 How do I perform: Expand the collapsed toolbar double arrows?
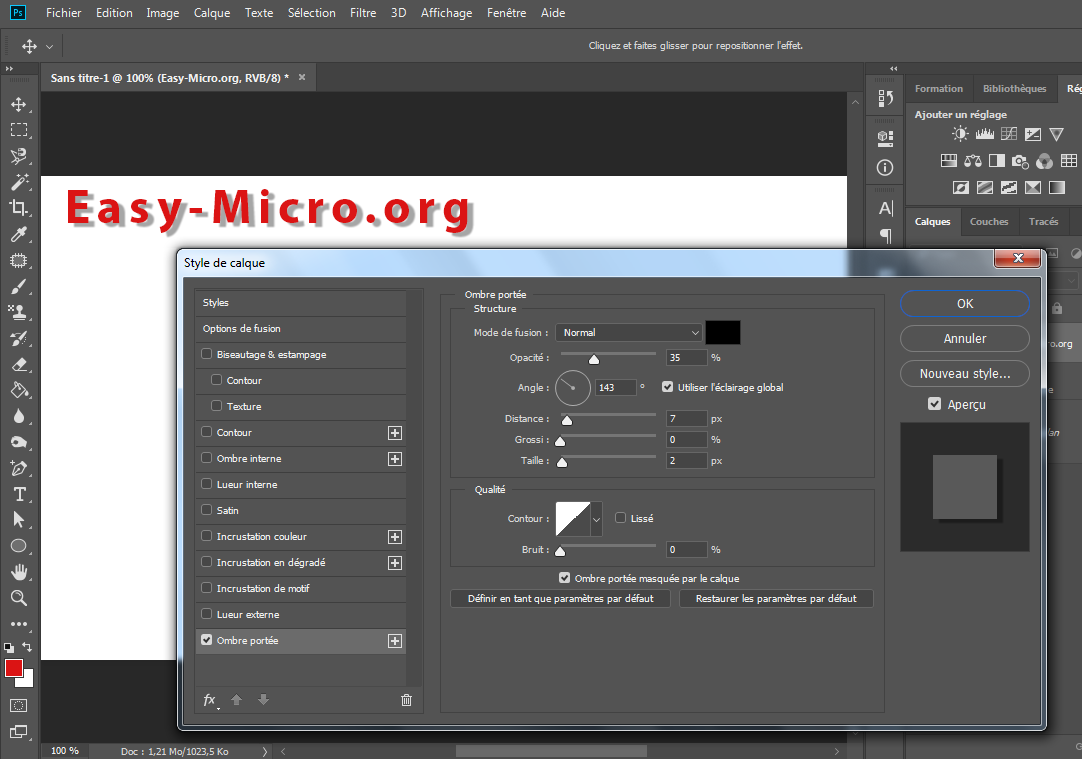click(x=9, y=68)
